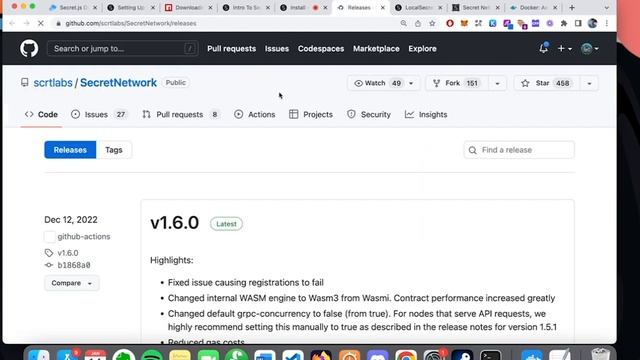Viewport: 640px width, 360px height.
Task: Click the stop loading button in toolbar
Action: [40, 23]
